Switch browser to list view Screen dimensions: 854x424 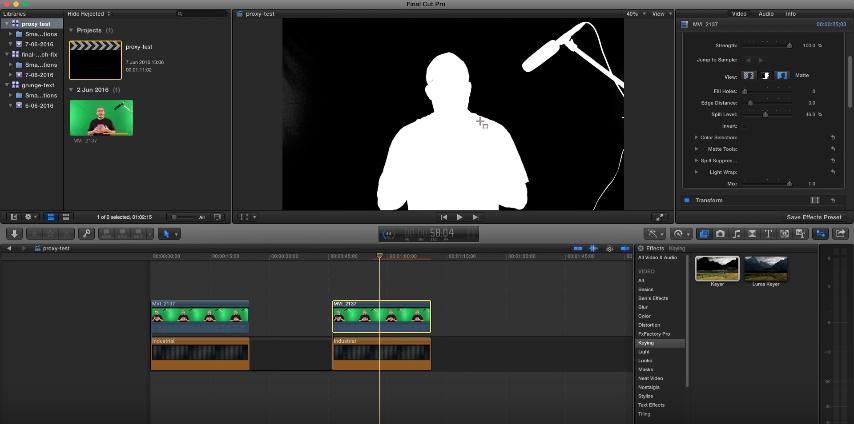pos(66,217)
